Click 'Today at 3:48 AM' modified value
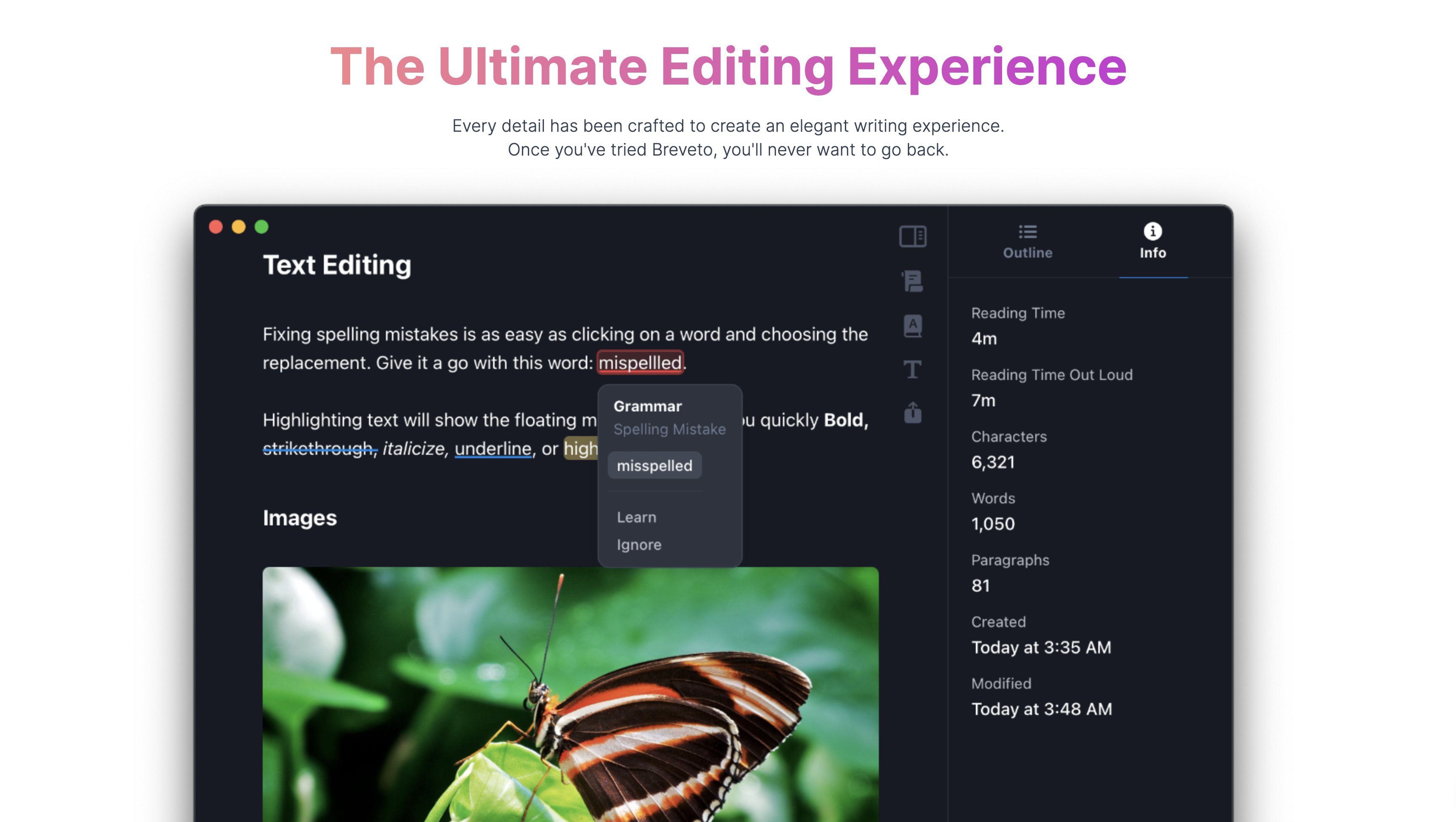The width and height of the screenshot is (1456, 822). (x=1042, y=709)
